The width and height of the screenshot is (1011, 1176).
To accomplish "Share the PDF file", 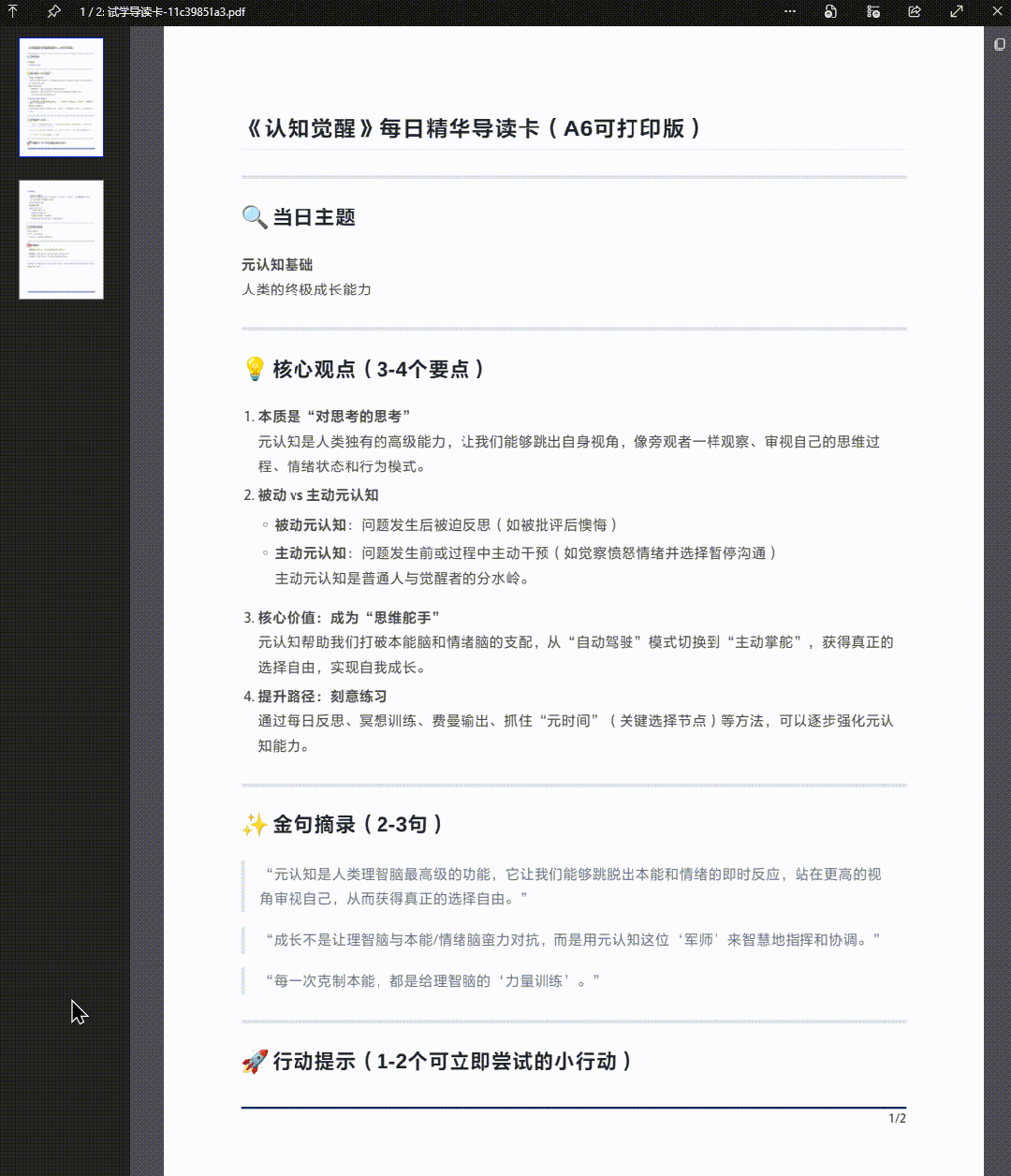I will coord(914,12).
